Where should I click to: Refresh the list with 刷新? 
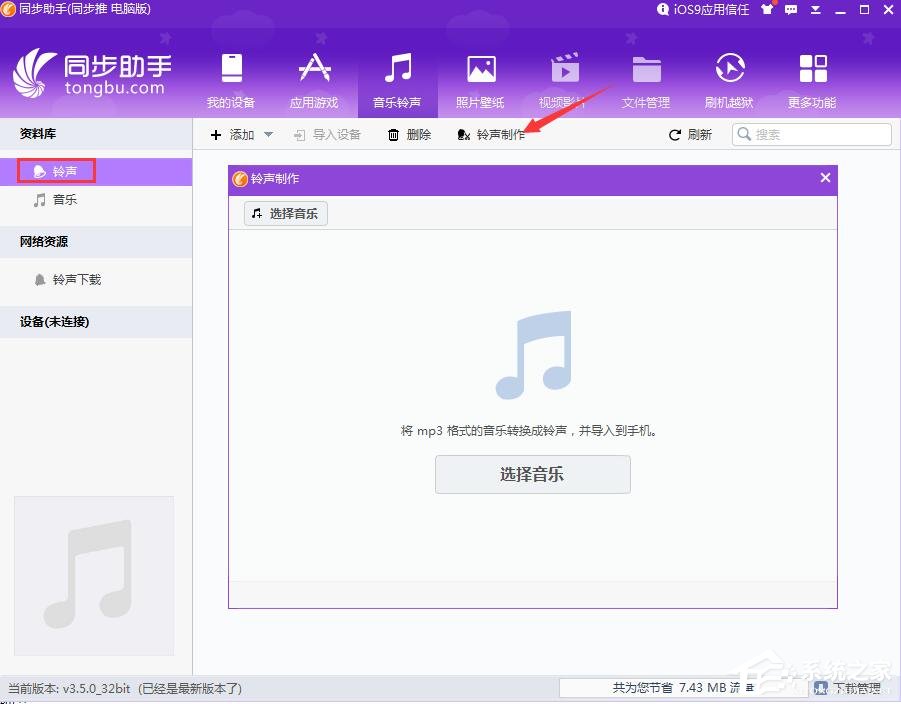coord(690,134)
